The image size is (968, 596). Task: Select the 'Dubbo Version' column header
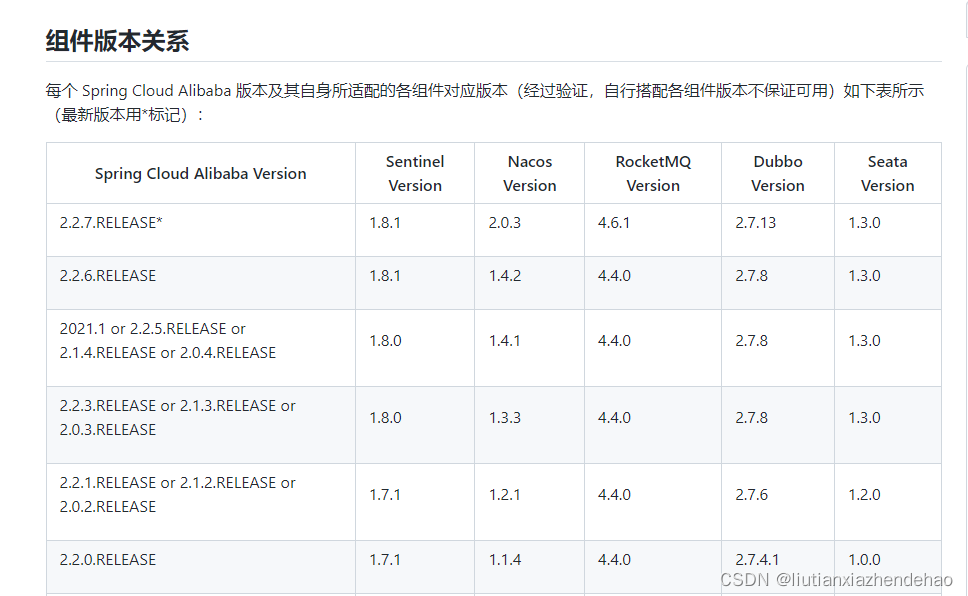(778, 174)
